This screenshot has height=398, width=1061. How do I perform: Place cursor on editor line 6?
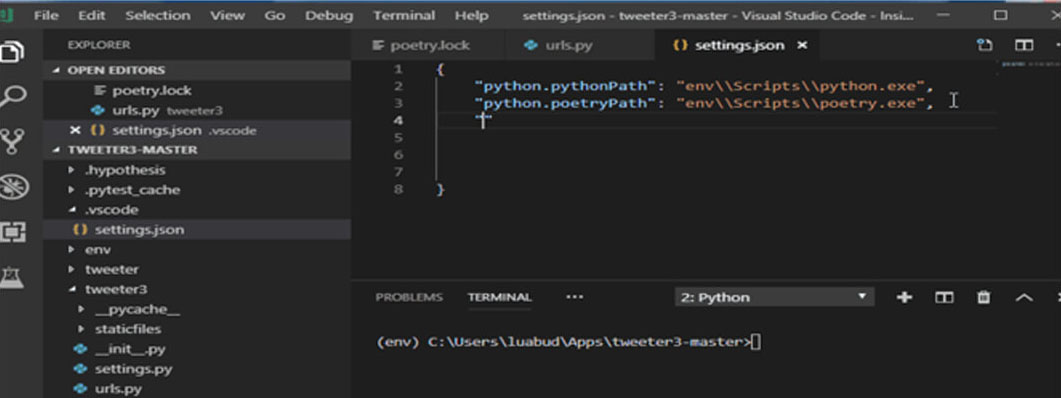point(717,155)
